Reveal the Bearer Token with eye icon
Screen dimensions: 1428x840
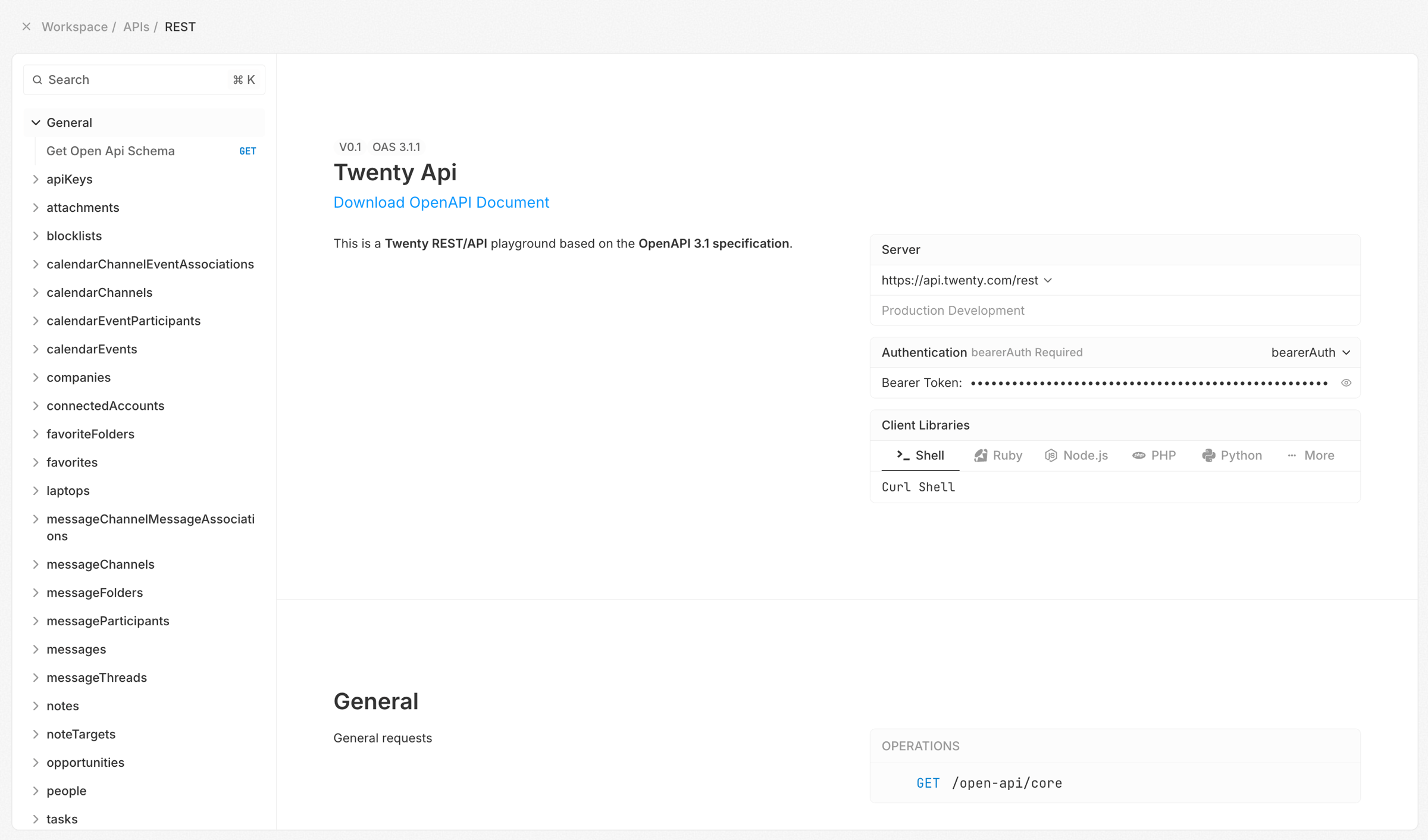coord(1346,383)
